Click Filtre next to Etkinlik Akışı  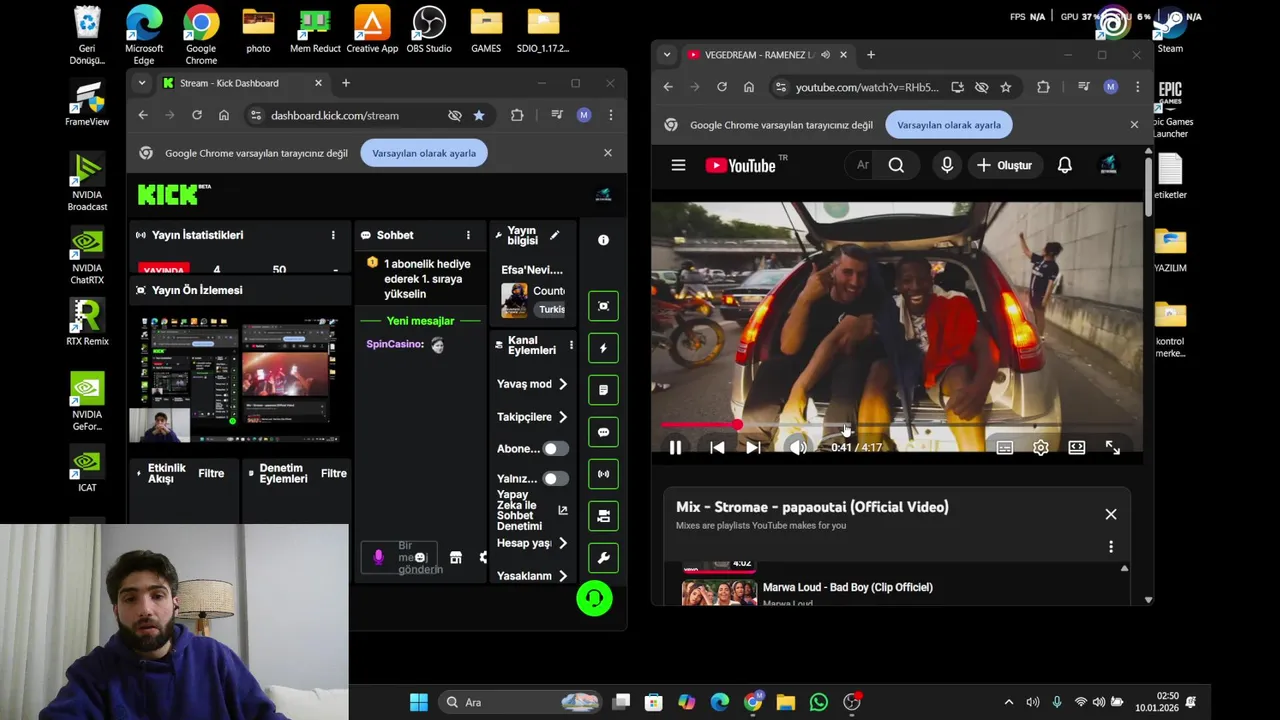click(x=211, y=474)
